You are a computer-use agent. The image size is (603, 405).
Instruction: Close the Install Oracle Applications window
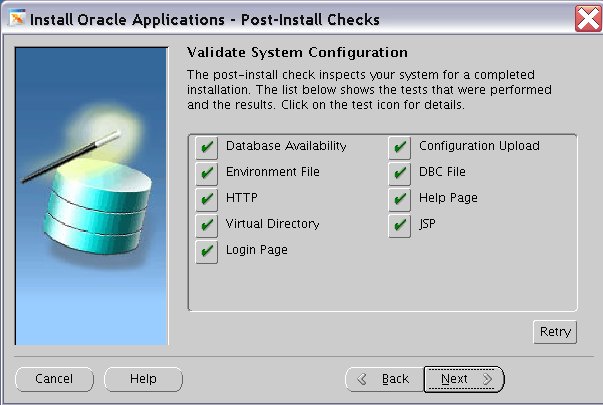(587, 18)
